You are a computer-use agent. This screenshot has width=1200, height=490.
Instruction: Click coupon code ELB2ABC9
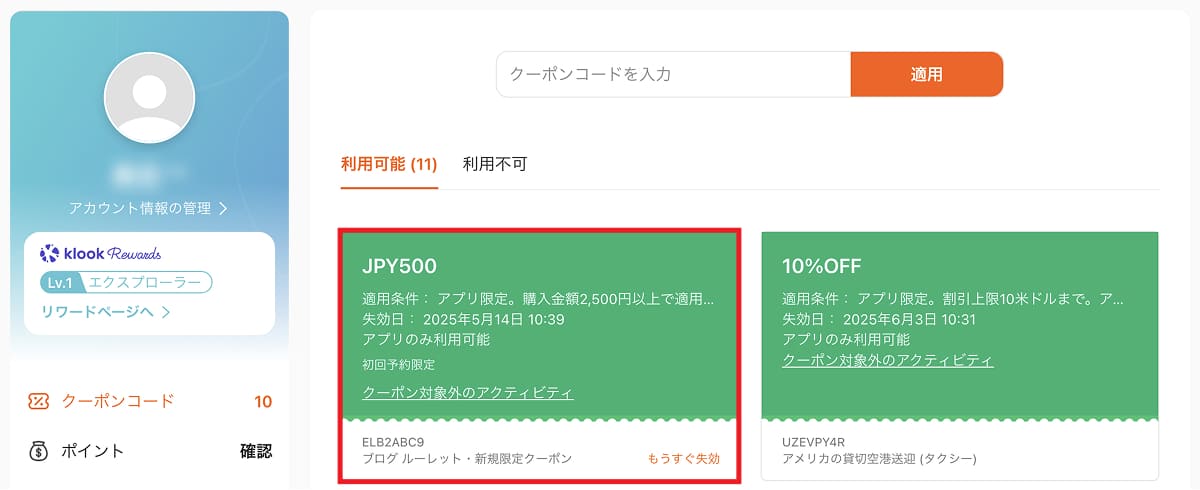coord(393,441)
